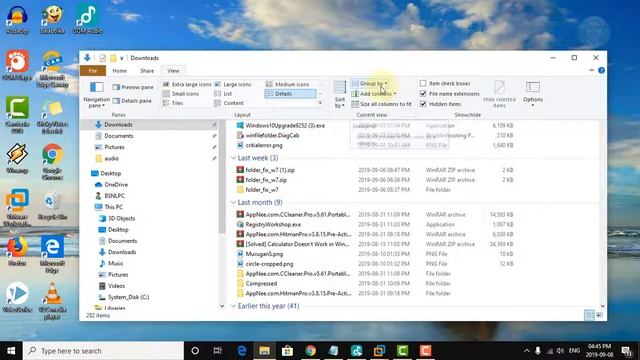Open the Windows Start menu

click(11, 351)
